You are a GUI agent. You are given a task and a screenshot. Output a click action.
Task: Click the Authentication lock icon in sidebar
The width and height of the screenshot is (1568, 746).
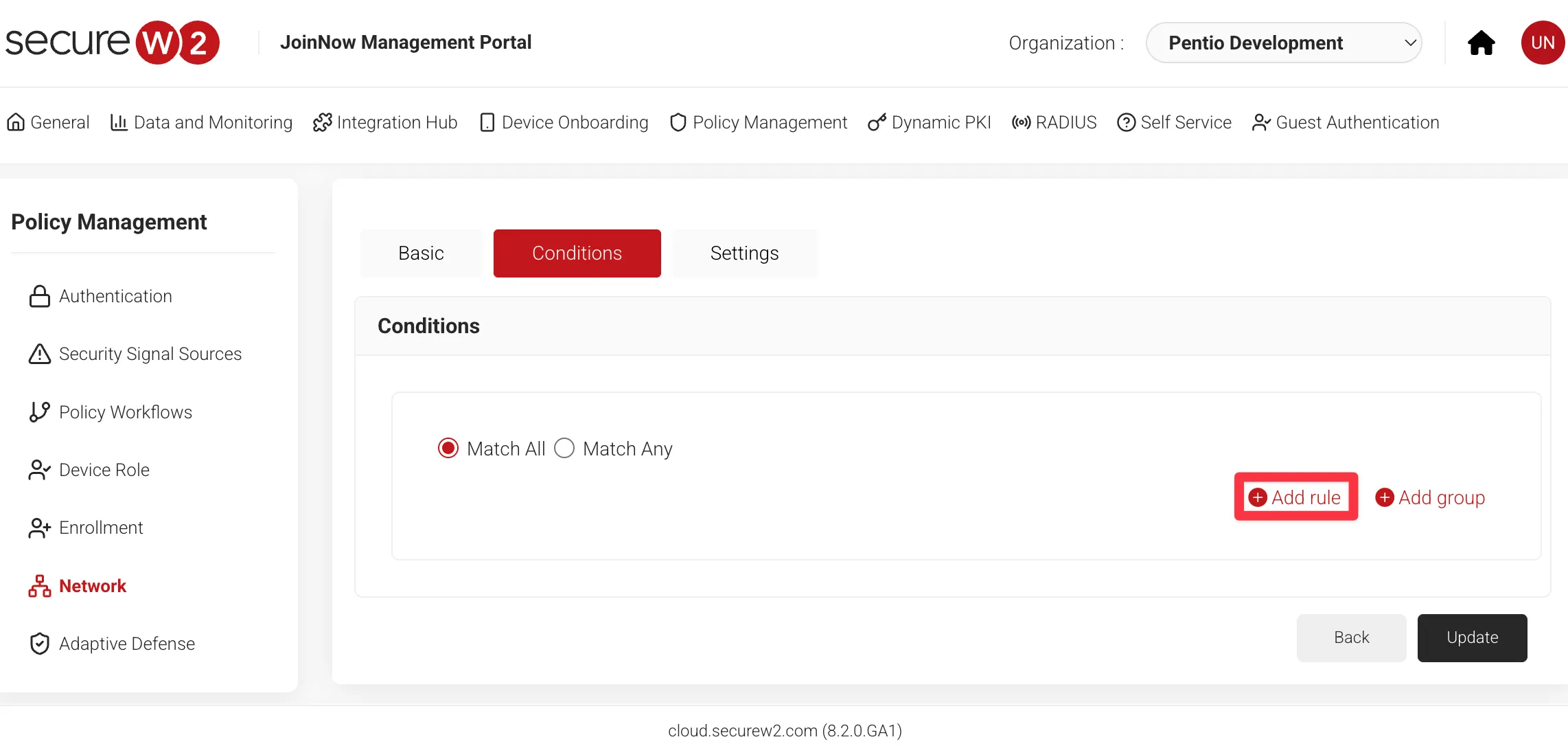coord(39,296)
